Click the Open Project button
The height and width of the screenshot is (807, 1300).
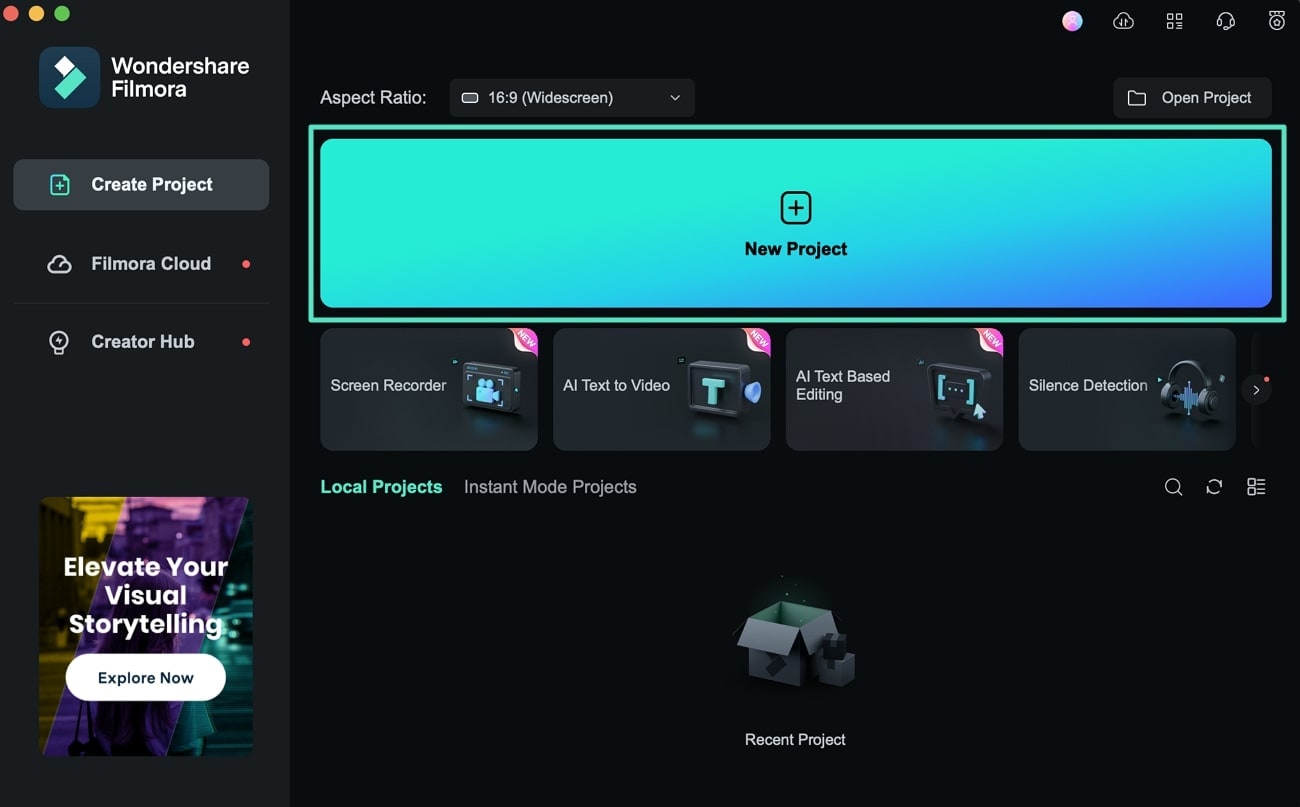1192,98
